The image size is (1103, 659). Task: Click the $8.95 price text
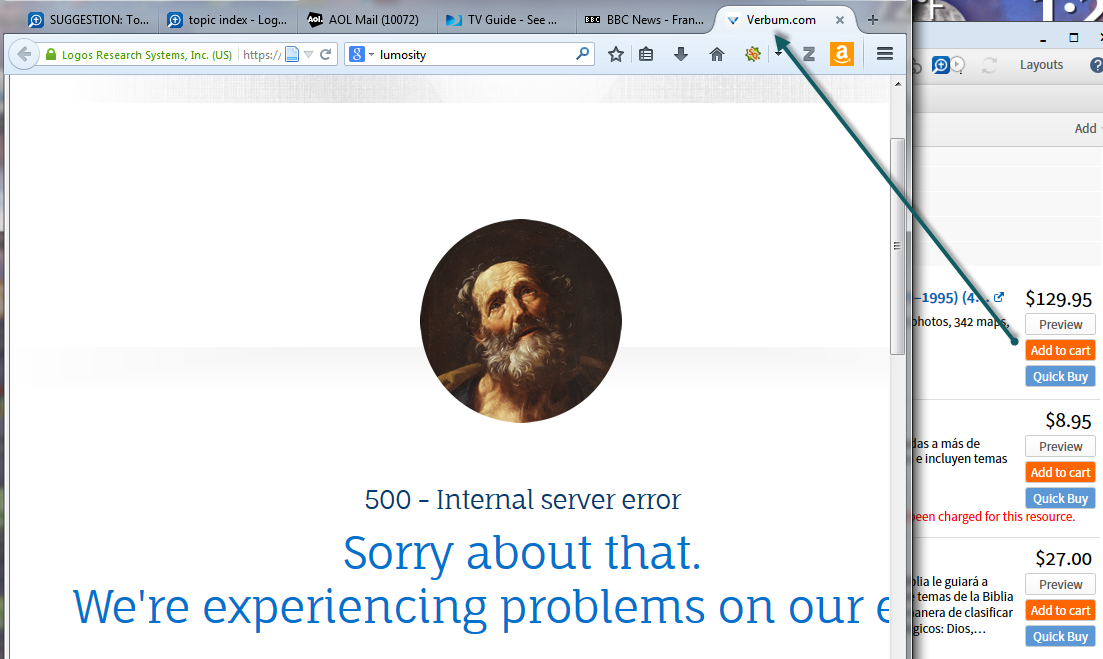tap(1068, 421)
